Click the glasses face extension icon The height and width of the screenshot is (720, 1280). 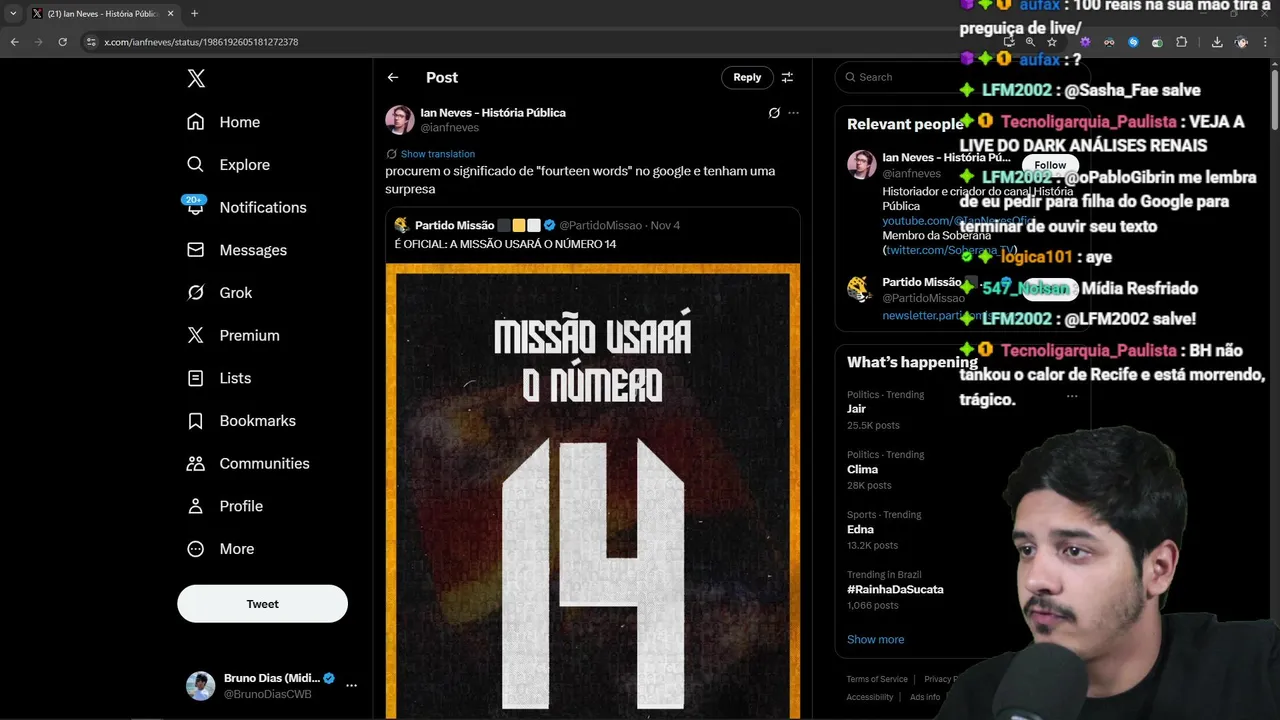click(x=1109, y=42)
